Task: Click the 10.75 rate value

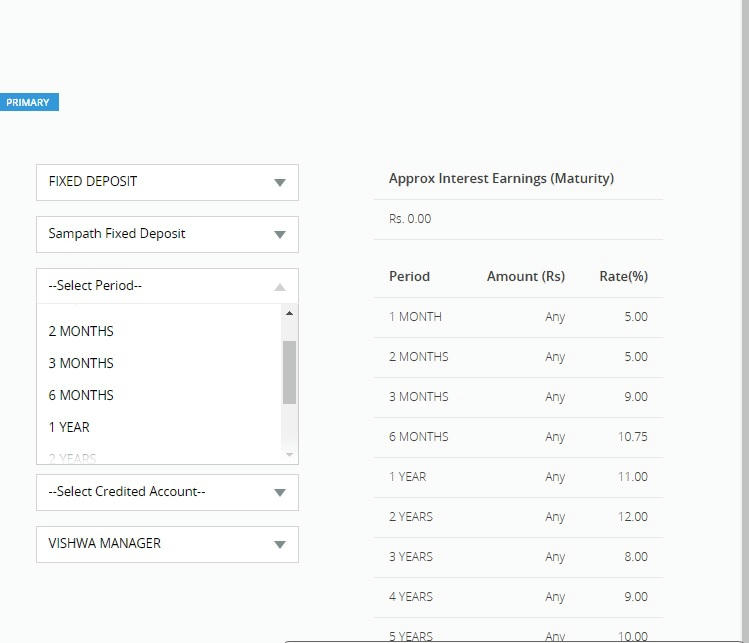Action: 632,437
